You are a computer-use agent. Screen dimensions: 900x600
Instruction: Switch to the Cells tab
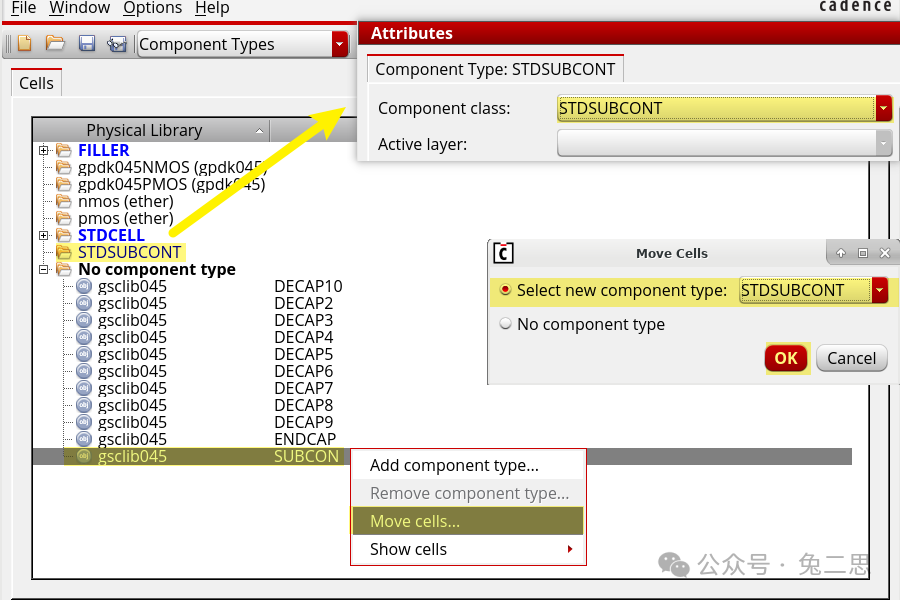tap(35, 83)
